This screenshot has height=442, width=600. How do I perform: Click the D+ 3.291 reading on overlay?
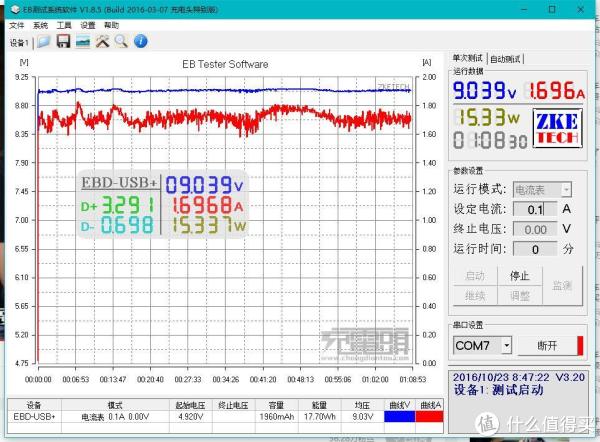[x=117, y=205]
